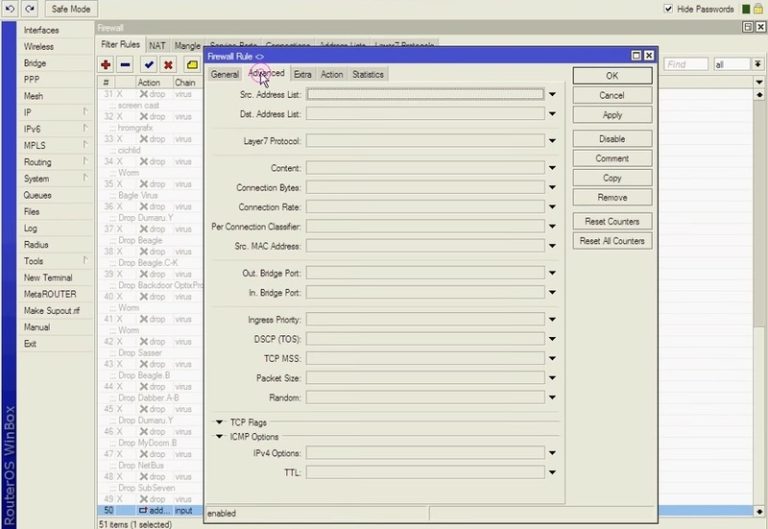
Task: Open the Filter Rules tab
Action: click(x=120, y=45)
